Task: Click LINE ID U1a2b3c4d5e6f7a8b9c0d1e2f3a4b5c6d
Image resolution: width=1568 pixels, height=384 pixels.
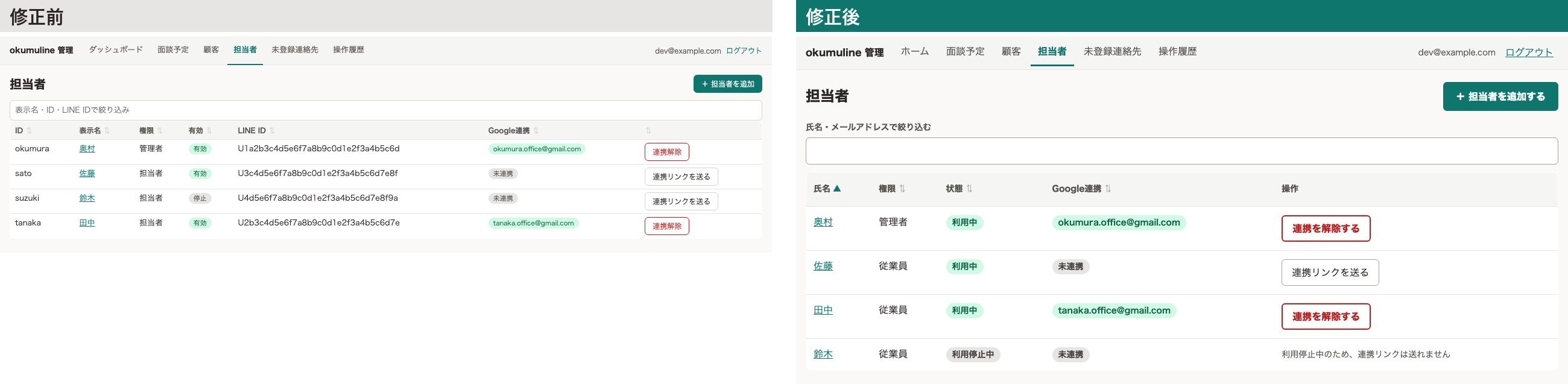Action: (x=318, y=149)
